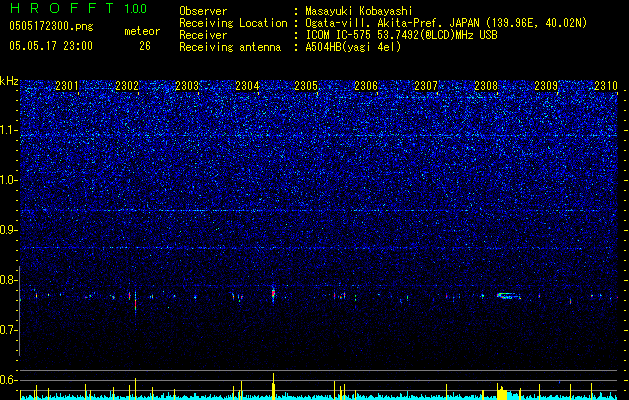
Task: Click the HROFFT title text
Action: pyautogui.click(x=62, y=8)
